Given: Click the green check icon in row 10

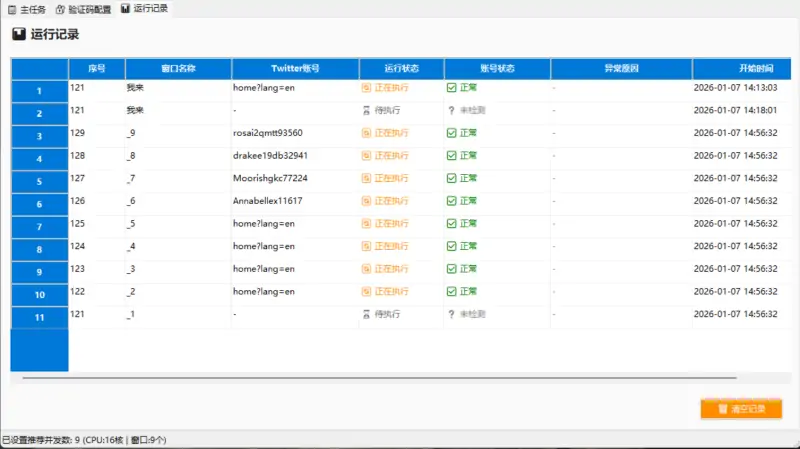Looking at the screenshot, I should click(x=452, y=291).
